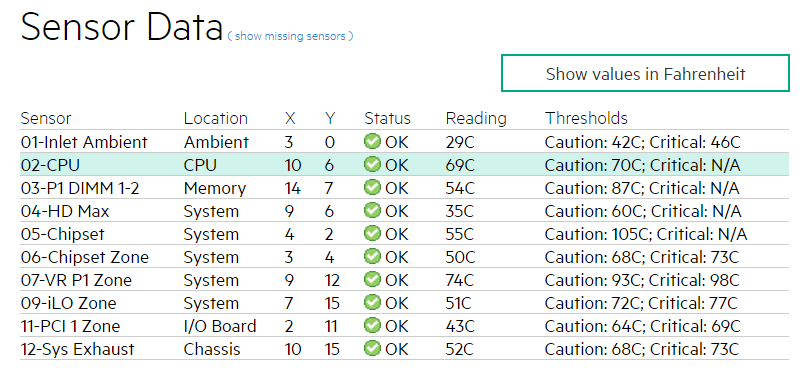
Task: Select the 11-PCI 1 Zone sensor name
Action: 70,326
